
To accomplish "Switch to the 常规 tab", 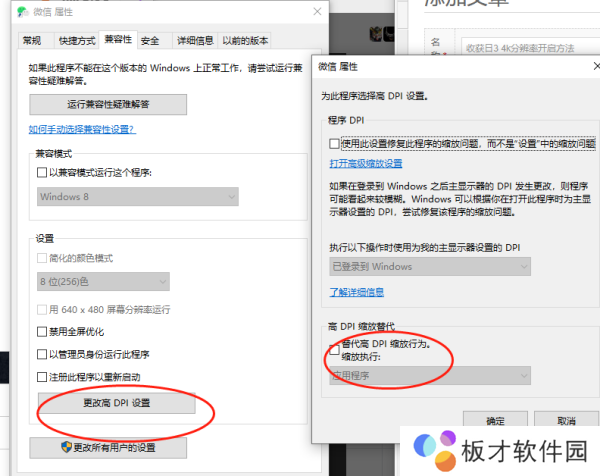I will 32,41.
